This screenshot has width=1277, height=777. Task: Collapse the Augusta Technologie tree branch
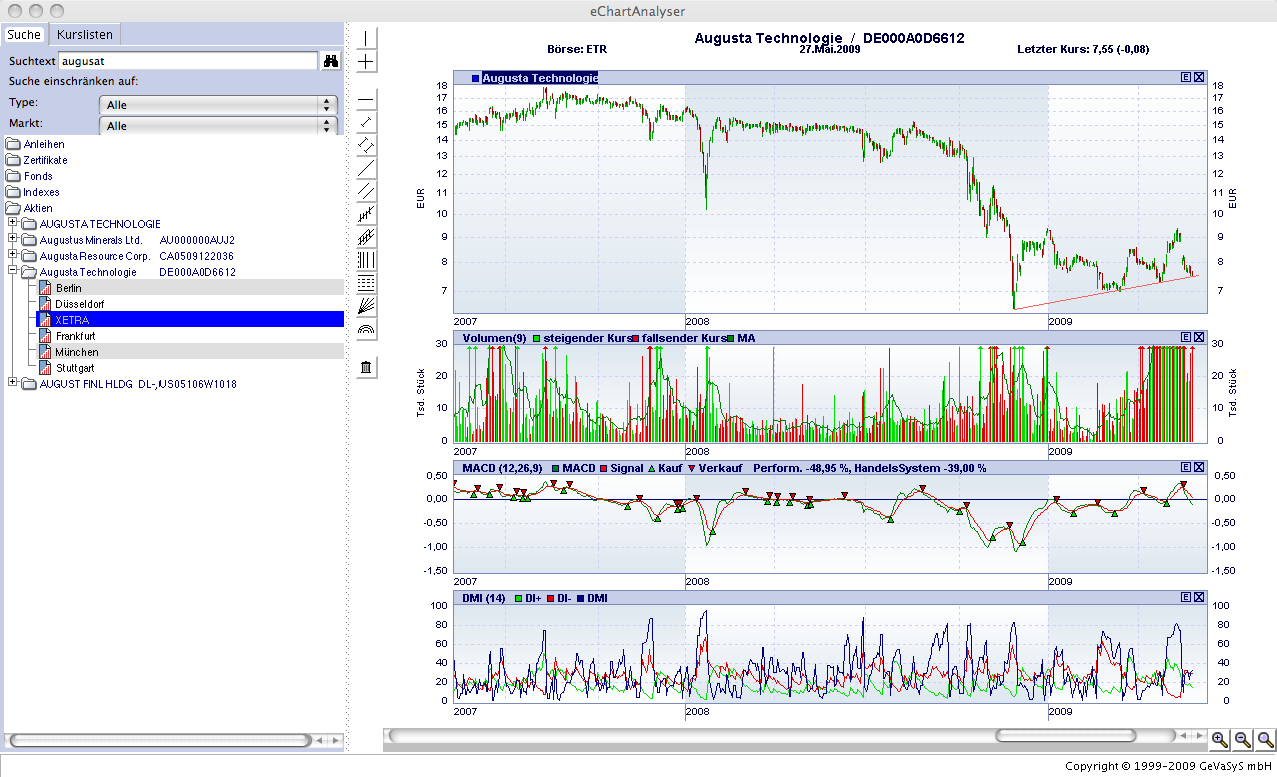(14, 272)
